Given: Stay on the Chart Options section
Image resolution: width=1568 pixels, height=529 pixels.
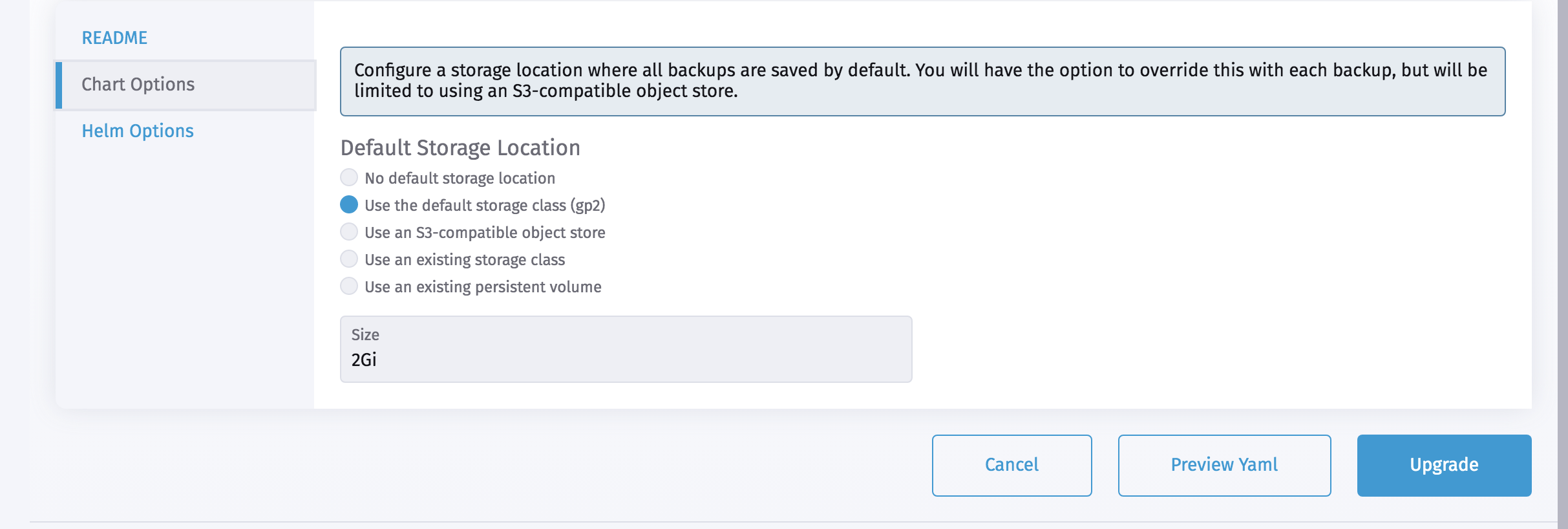Looking at the screenshot, I should (138, 84).
